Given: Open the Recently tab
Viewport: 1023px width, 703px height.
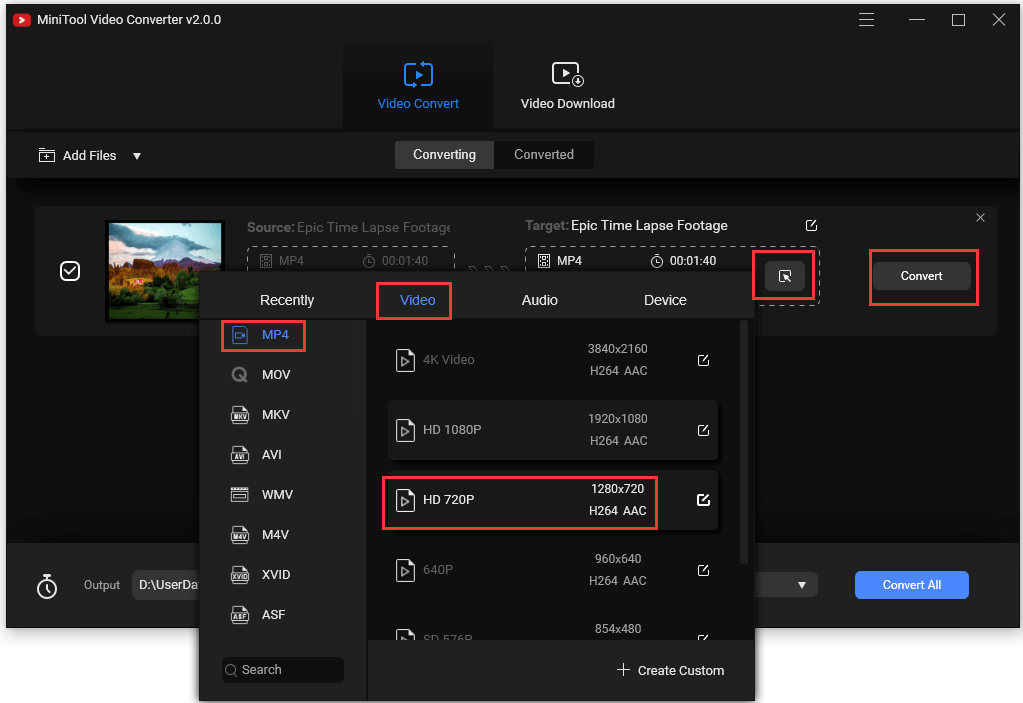Looking at the screenshot, I should (287, 300).
